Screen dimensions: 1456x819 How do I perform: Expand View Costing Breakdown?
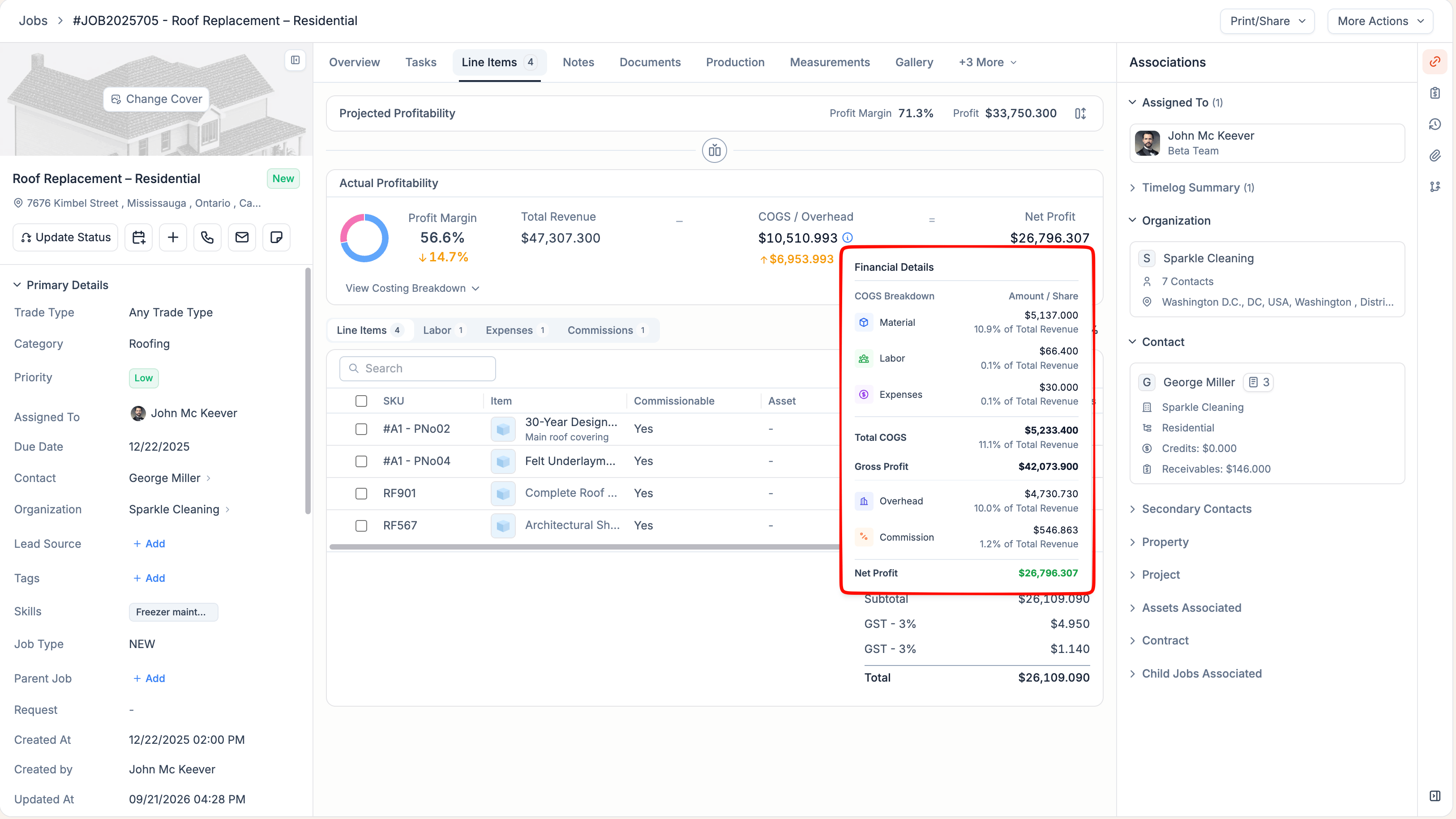click(412, 288)
